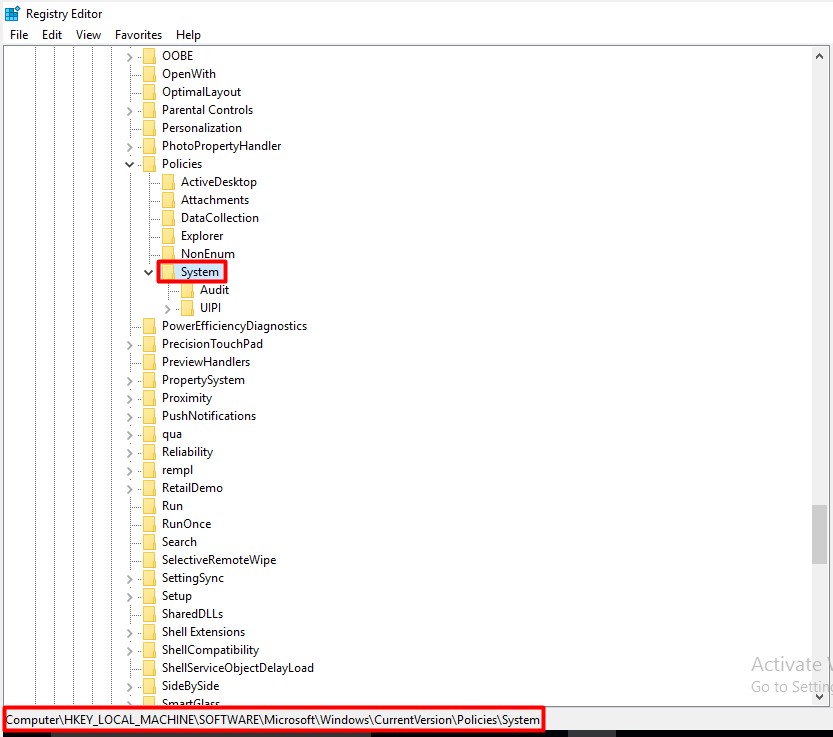Click the RunOnce folder icon
833x737 pixels.
pos(150,524)
